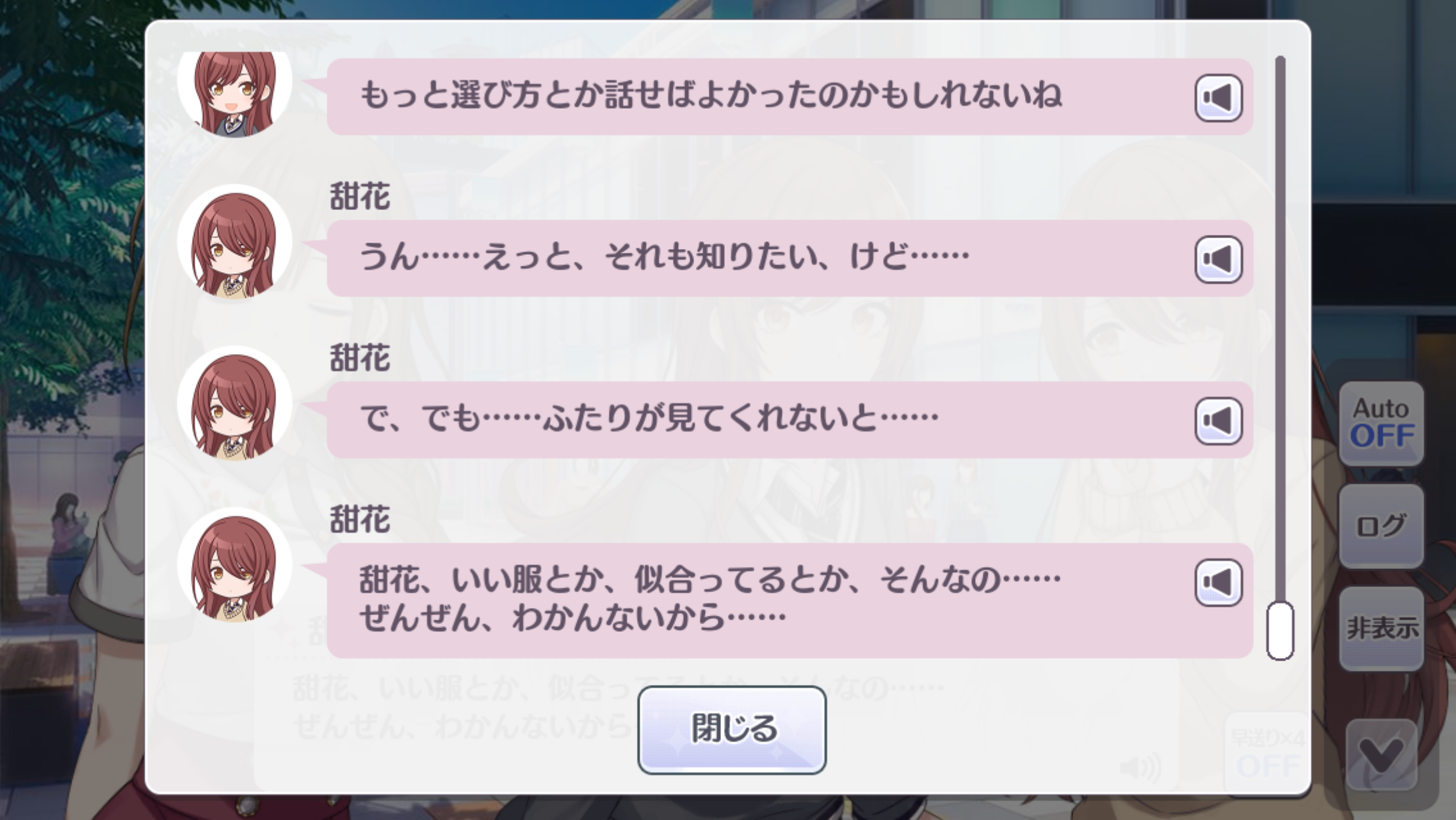Click 甜花's avatar beside 'うん……えっと' line
Viewport: 1456px width, 820px height.
tap(234, 243)
